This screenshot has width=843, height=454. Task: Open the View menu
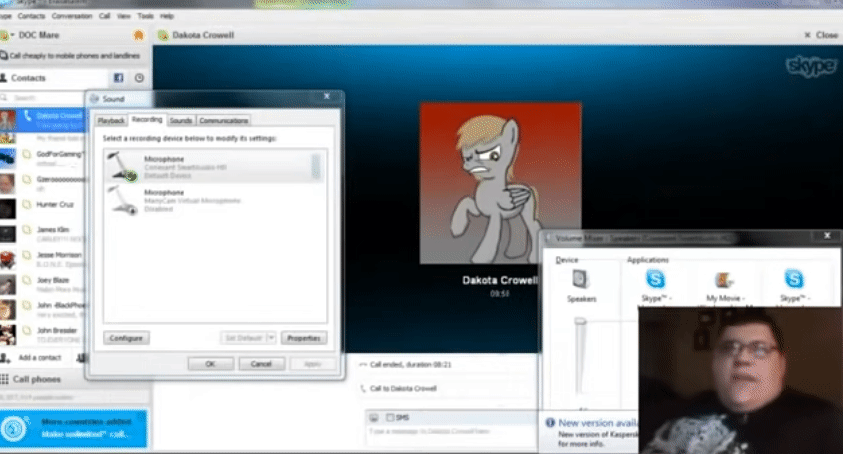(124, 16)
